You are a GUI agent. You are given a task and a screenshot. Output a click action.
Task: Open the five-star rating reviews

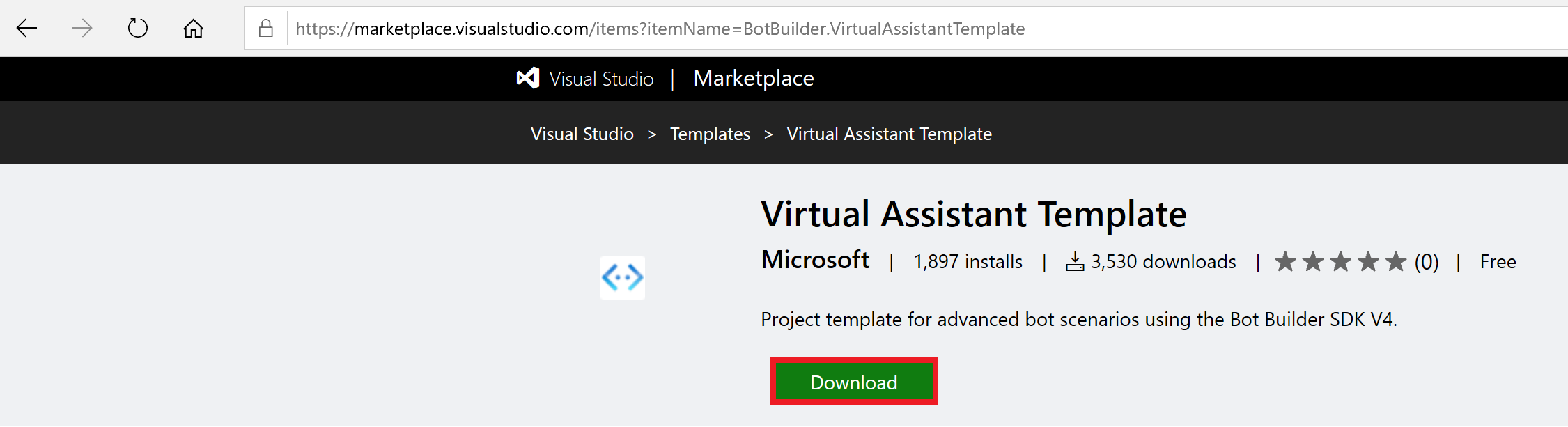[x=1340, y=262]
